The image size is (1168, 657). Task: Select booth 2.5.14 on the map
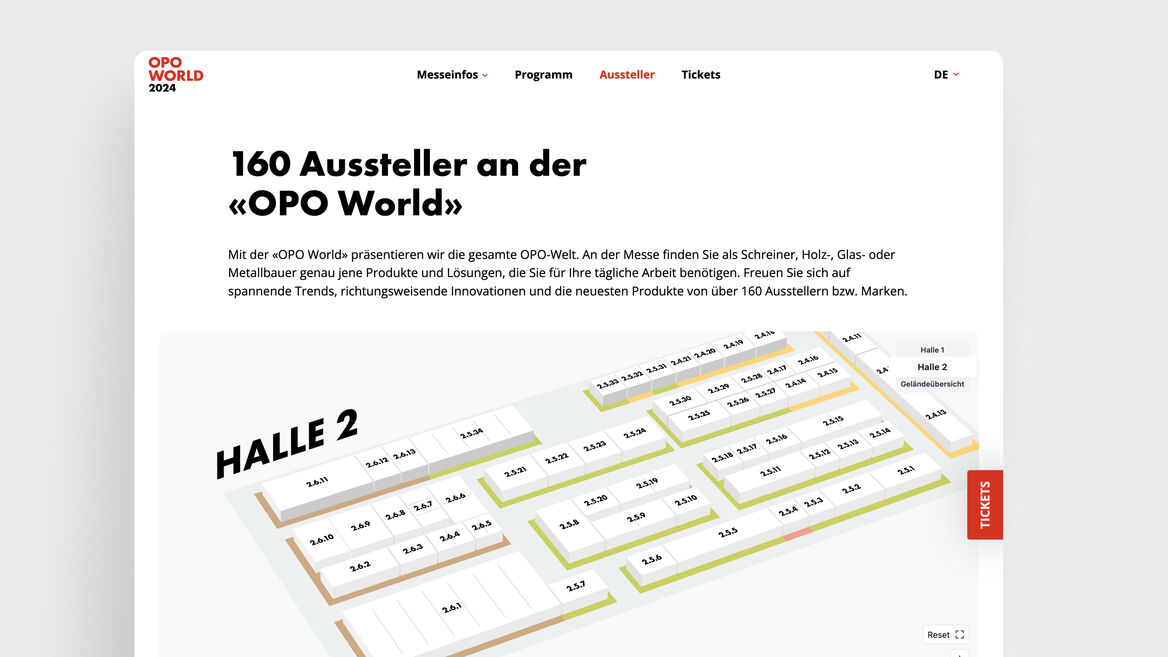click(880, 433)
